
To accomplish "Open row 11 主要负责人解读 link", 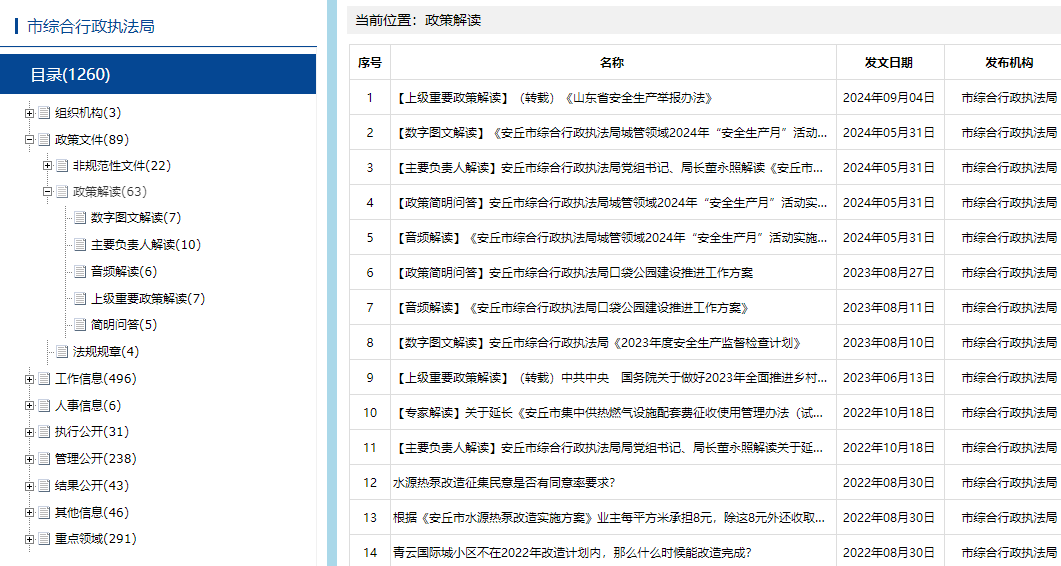I will click(608, 448).
